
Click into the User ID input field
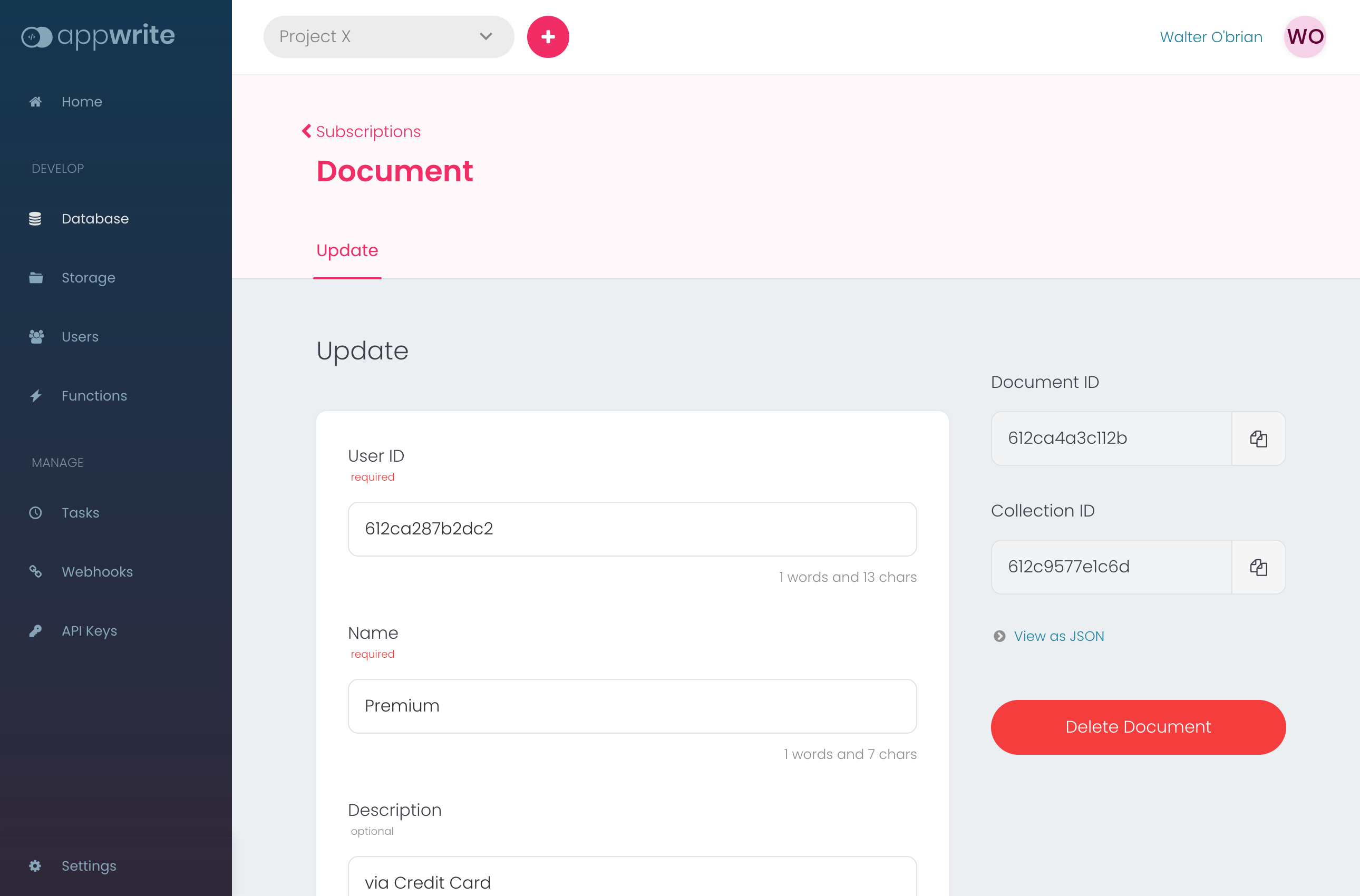coord(632,529)
